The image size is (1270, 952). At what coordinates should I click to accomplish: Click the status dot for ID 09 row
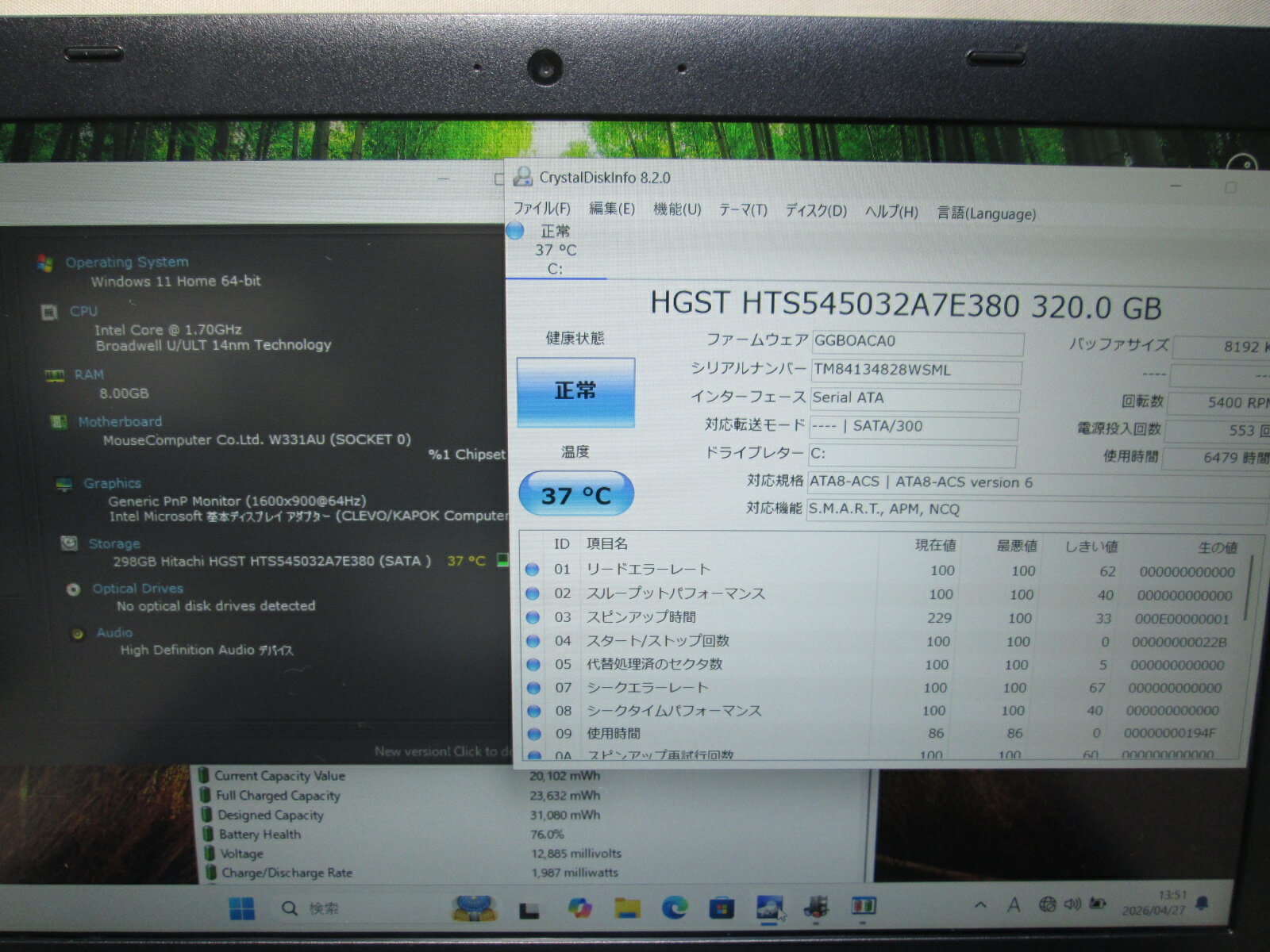point(533,734)
